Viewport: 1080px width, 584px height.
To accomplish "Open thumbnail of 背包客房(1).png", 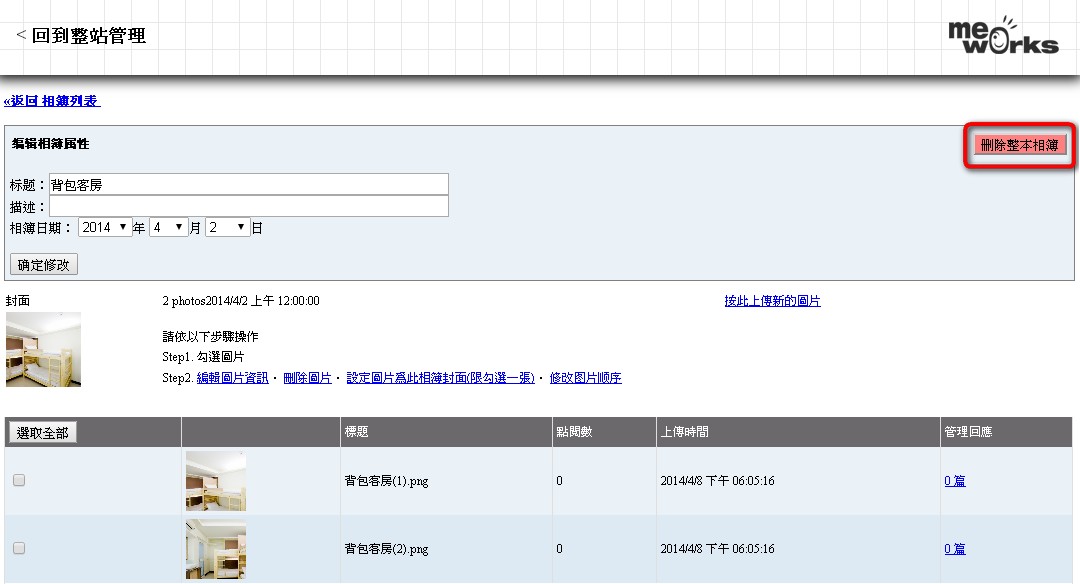I will 215,481.
